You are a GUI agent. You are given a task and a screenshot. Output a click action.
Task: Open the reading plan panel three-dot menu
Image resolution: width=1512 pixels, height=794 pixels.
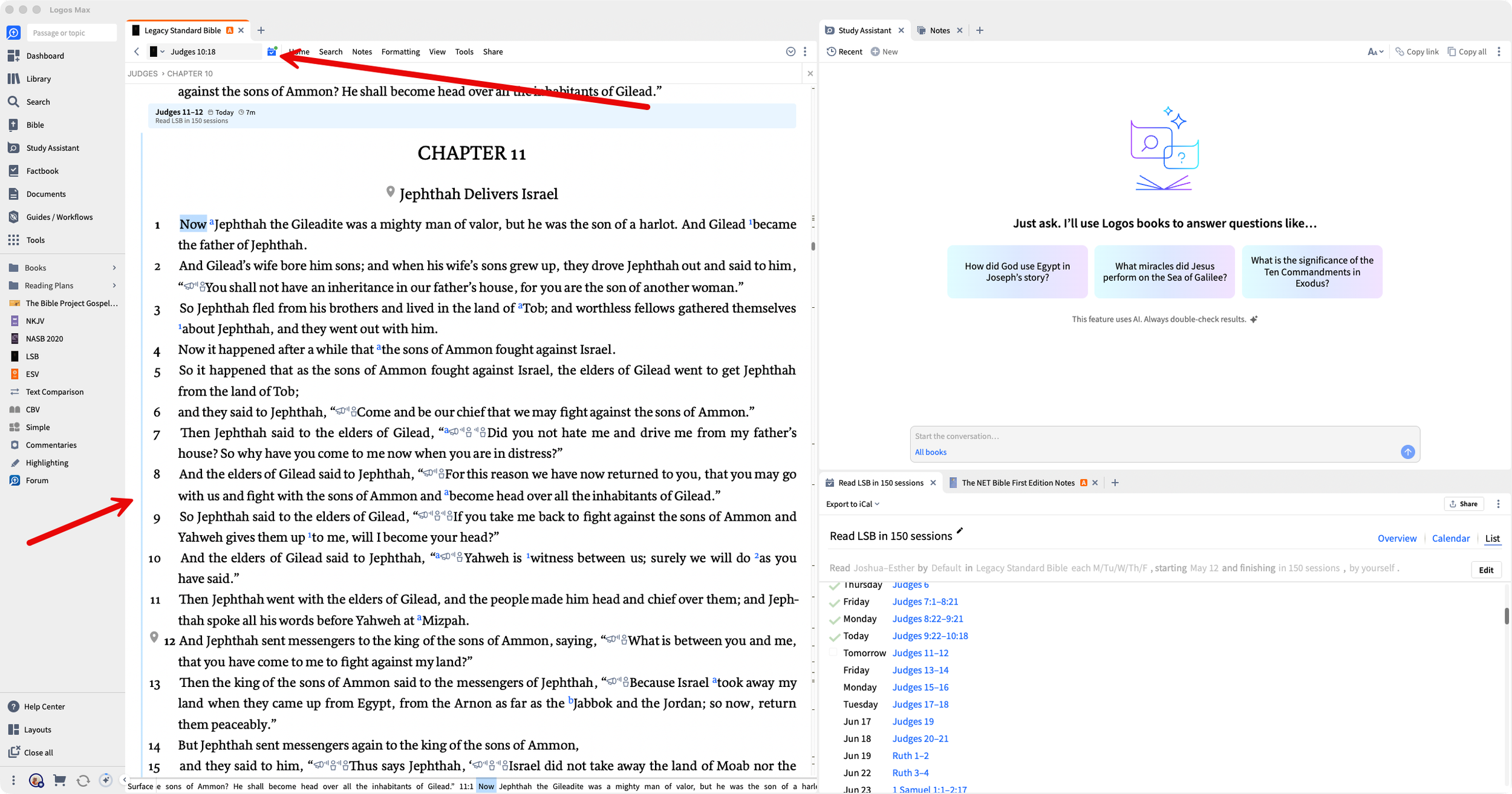(x=1498, y=504)
